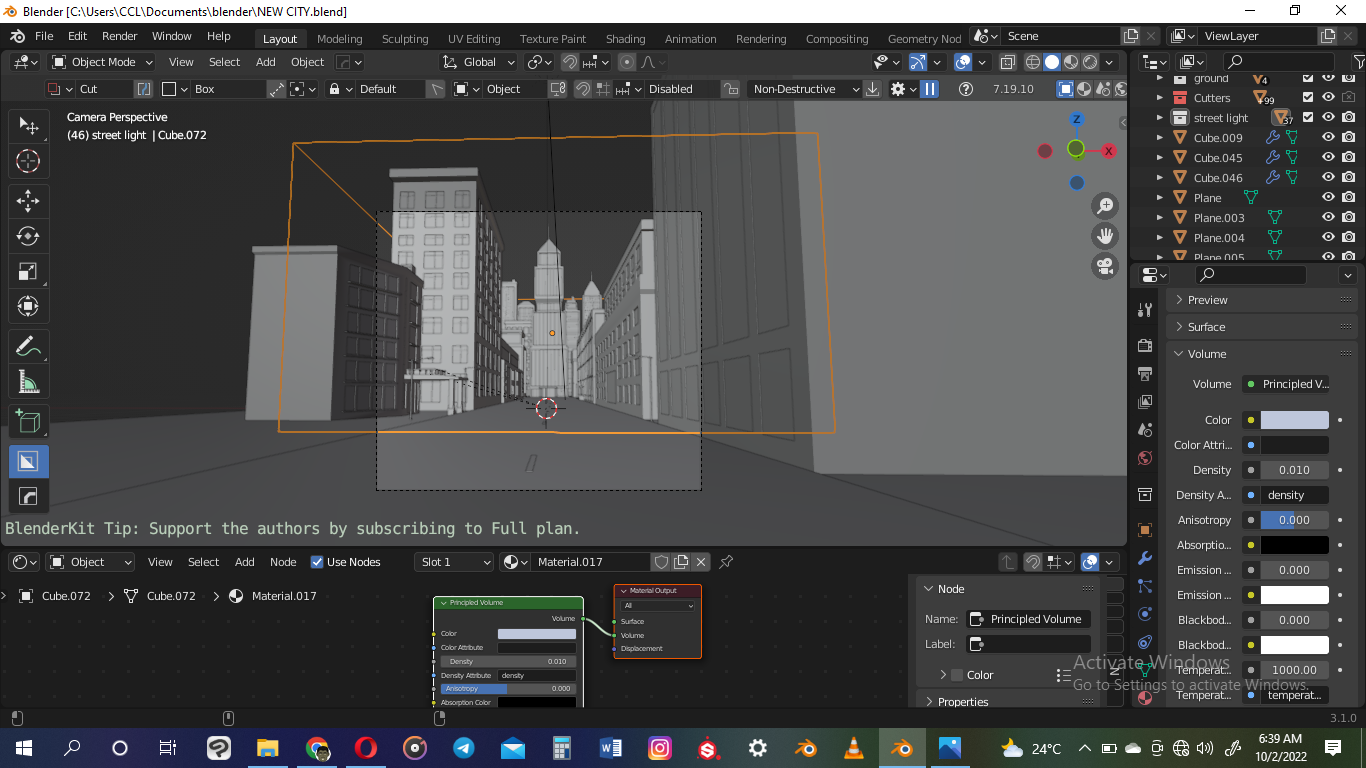Open the Tool properties tab

(1145, 310)
